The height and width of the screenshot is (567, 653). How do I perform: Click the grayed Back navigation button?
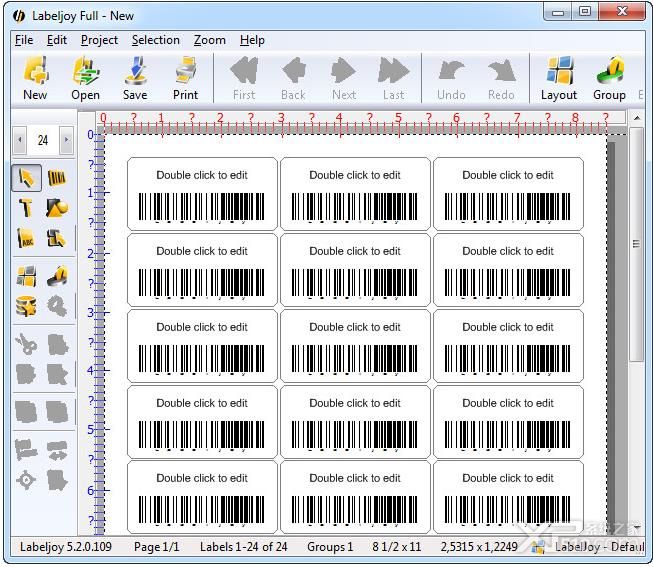coord(294,78)
